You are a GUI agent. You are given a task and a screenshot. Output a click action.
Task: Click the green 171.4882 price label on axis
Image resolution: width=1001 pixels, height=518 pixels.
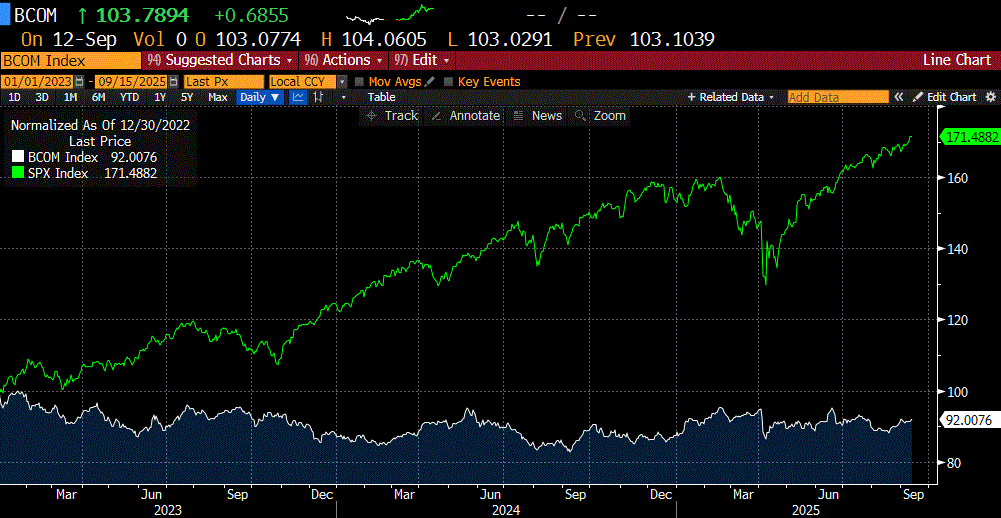970,136
